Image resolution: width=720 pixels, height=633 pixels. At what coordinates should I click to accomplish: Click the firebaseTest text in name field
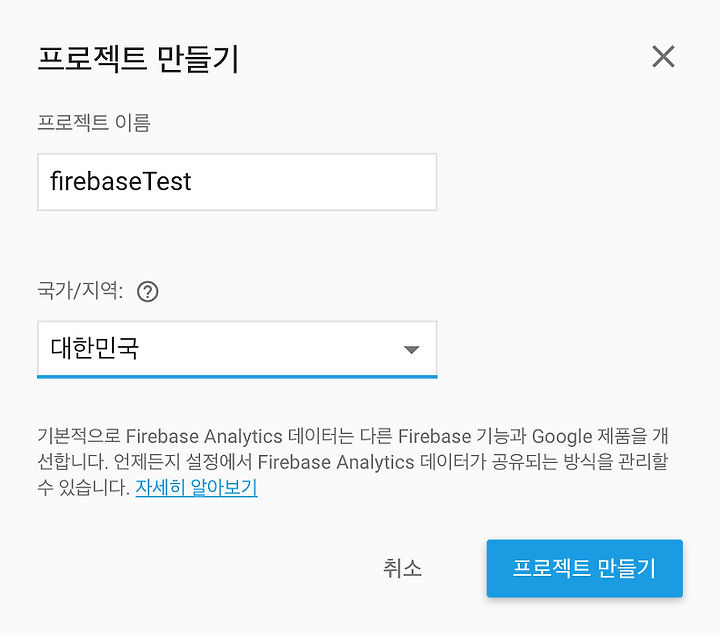[120, 181]
